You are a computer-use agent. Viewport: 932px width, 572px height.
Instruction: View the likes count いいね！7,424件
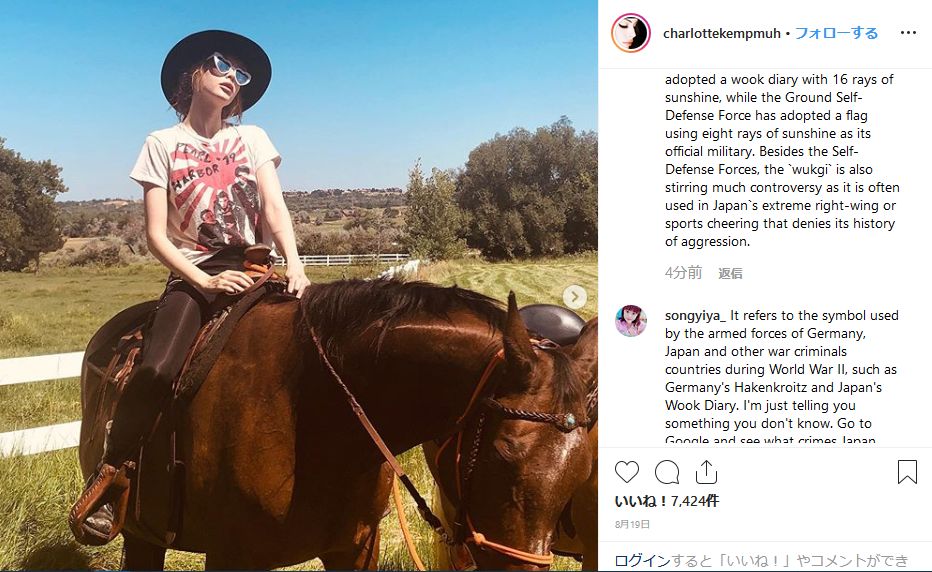click(667, 501)
